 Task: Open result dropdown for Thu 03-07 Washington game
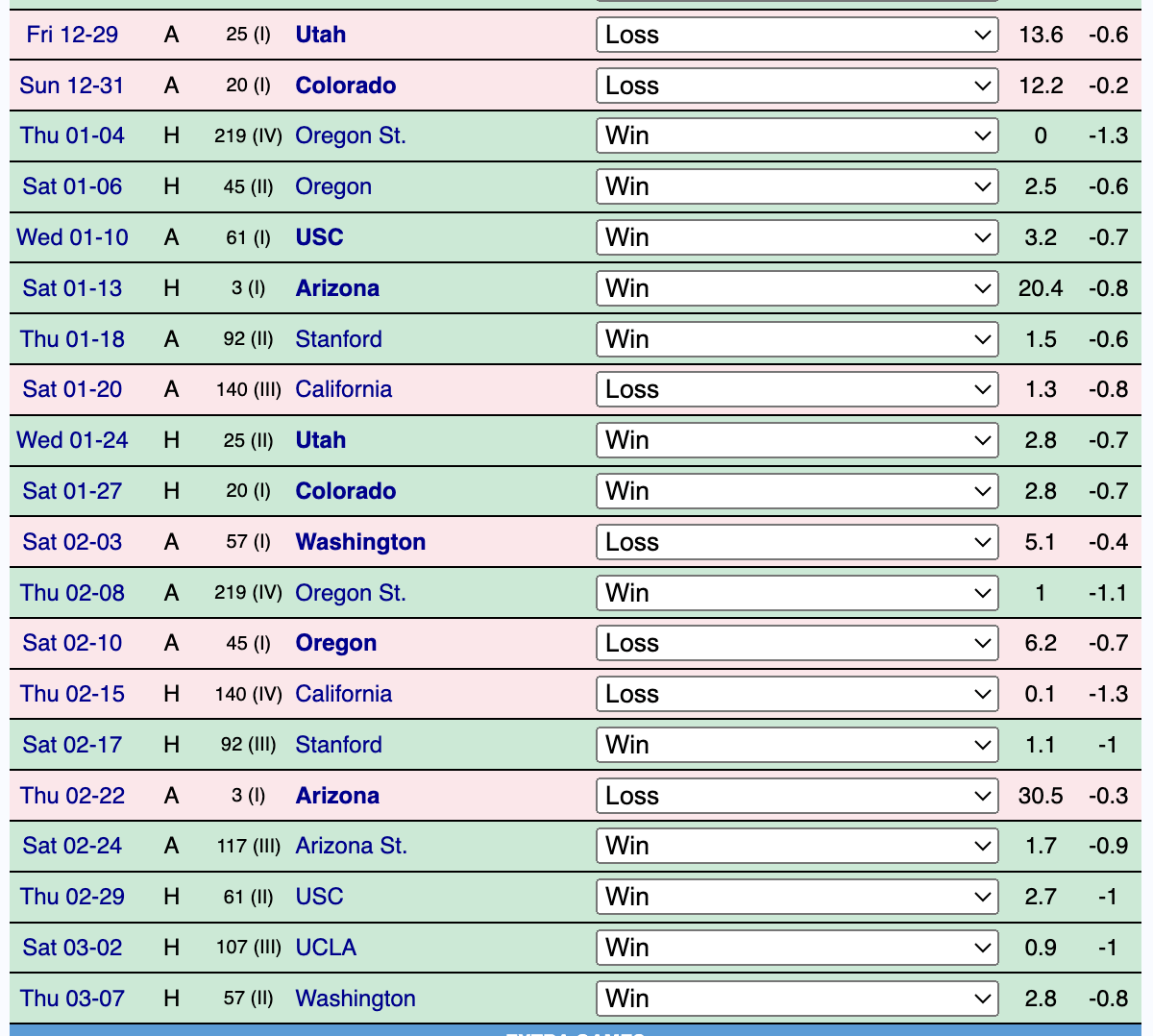pos(797,999)
